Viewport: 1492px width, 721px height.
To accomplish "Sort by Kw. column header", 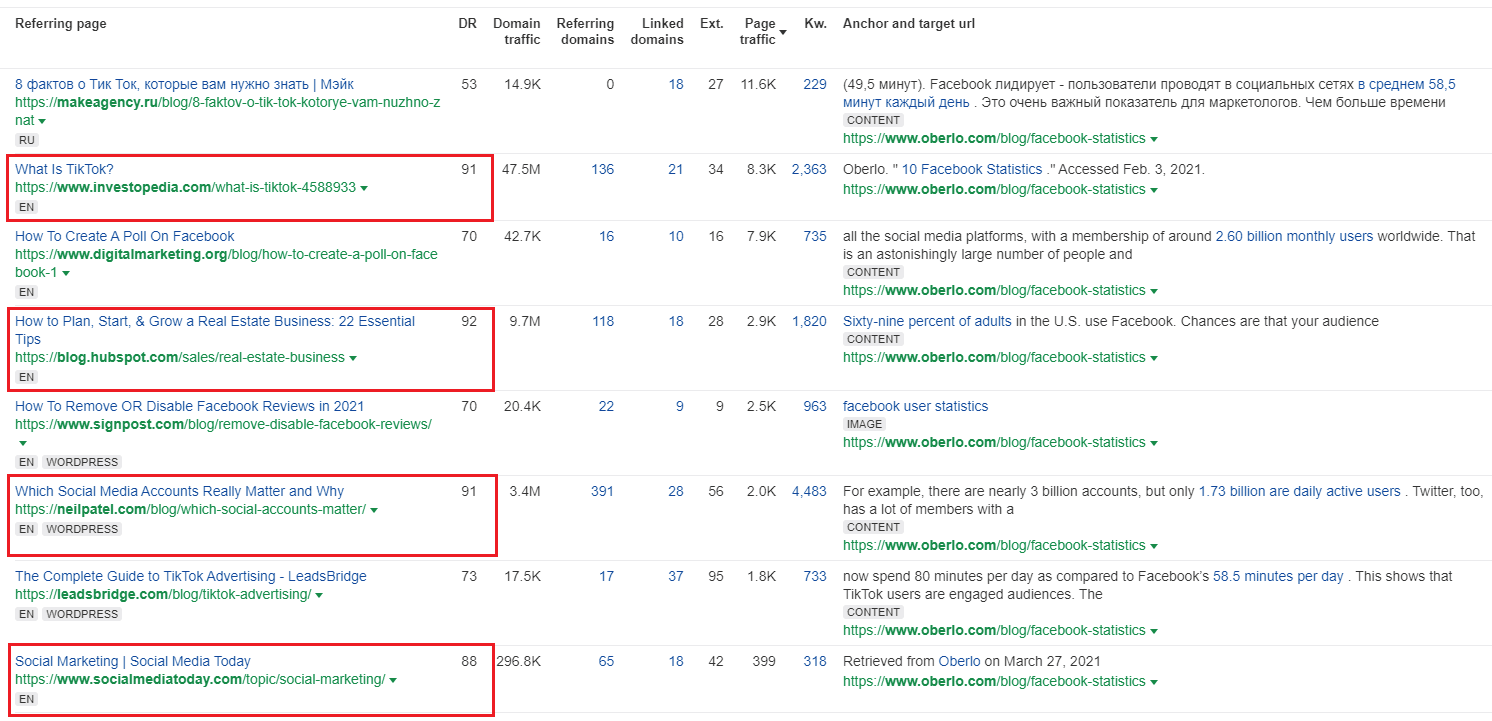I will tap(816, 23).
